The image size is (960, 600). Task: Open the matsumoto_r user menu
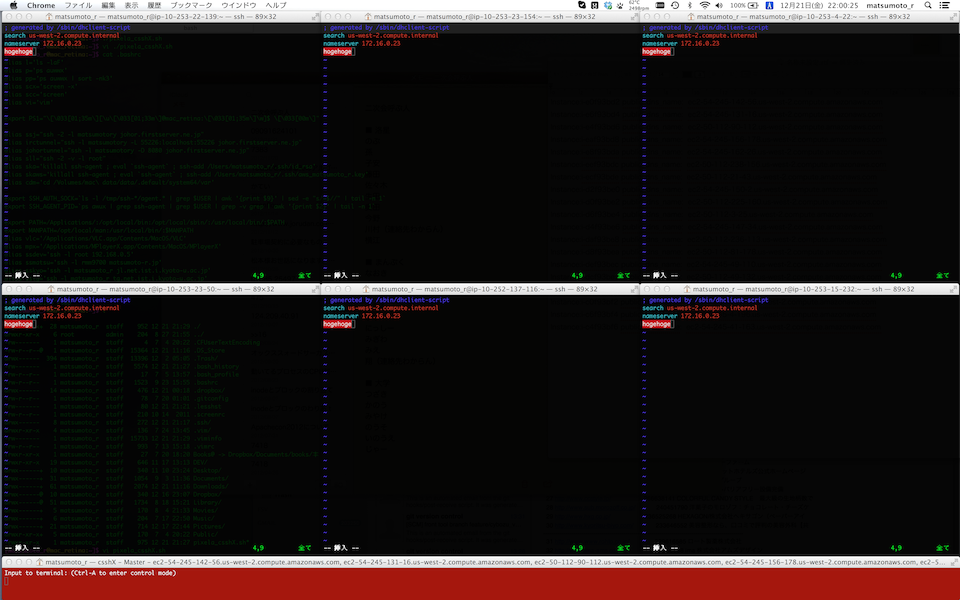[889, 5]
